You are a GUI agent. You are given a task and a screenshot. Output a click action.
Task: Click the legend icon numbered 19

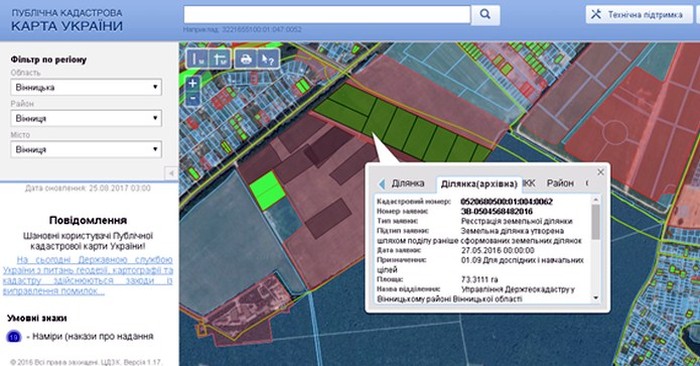pyautogui.click(x=14, y=337)
